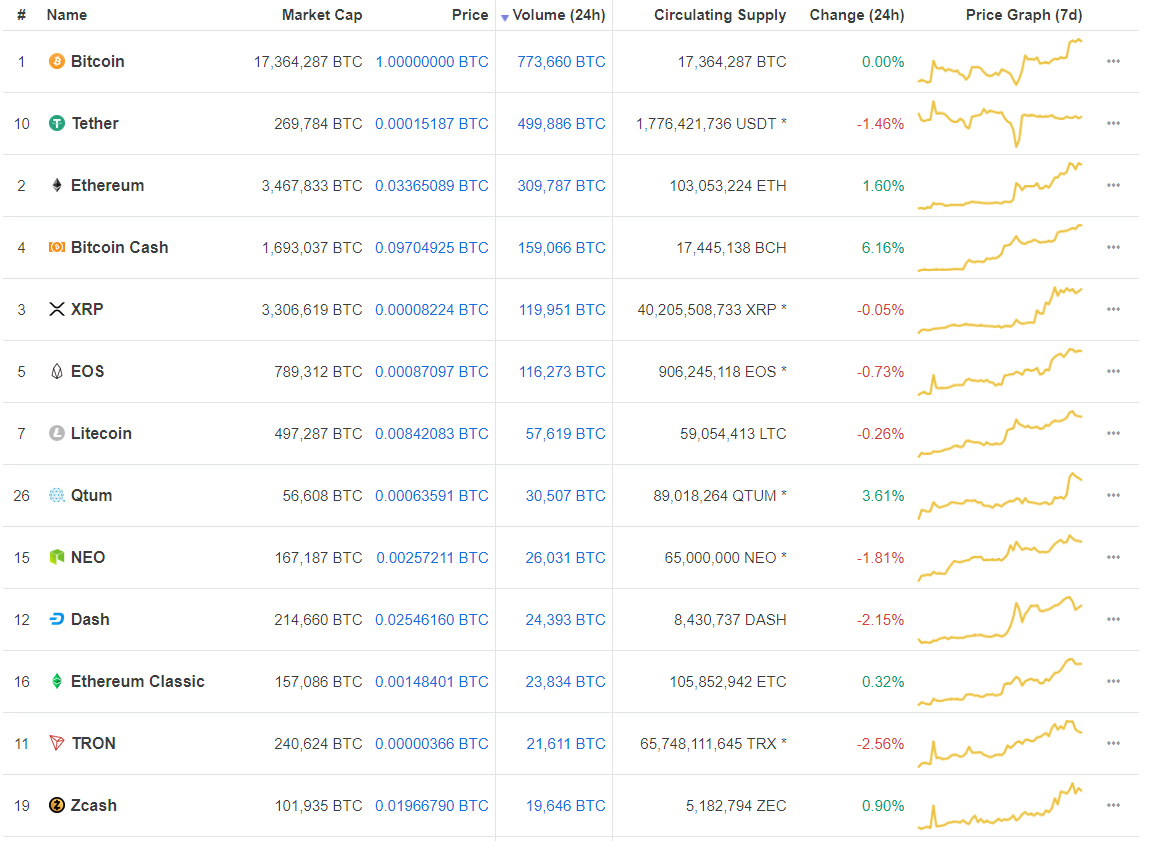The image size is (1166, 841).
Task: View Dash 7-day price graph
Action: pos(1000,619)
